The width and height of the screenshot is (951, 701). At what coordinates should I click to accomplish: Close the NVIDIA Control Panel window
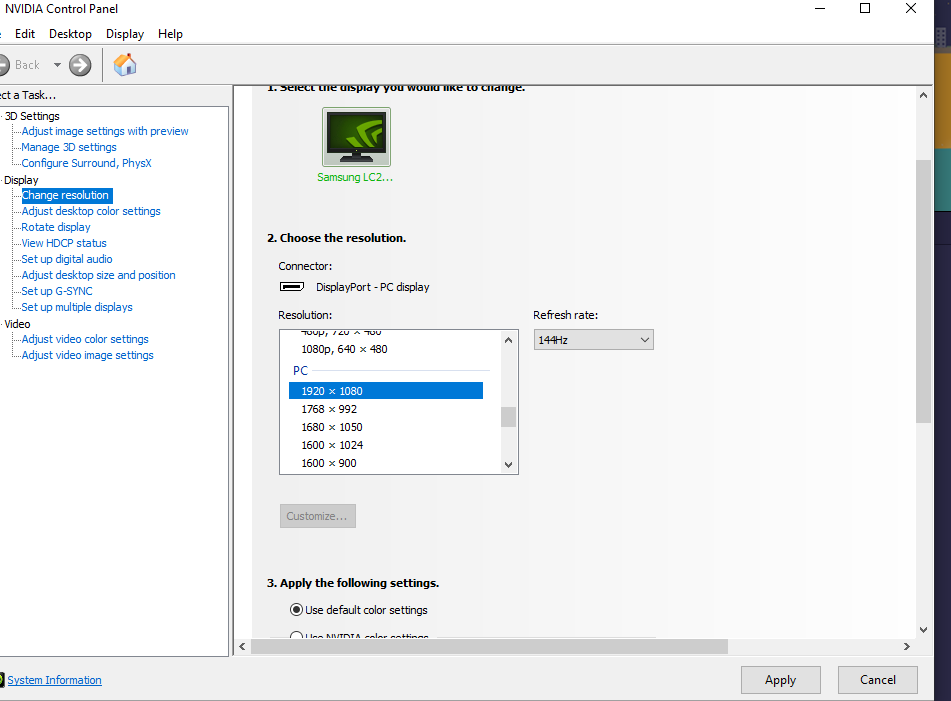coord(910,8)
